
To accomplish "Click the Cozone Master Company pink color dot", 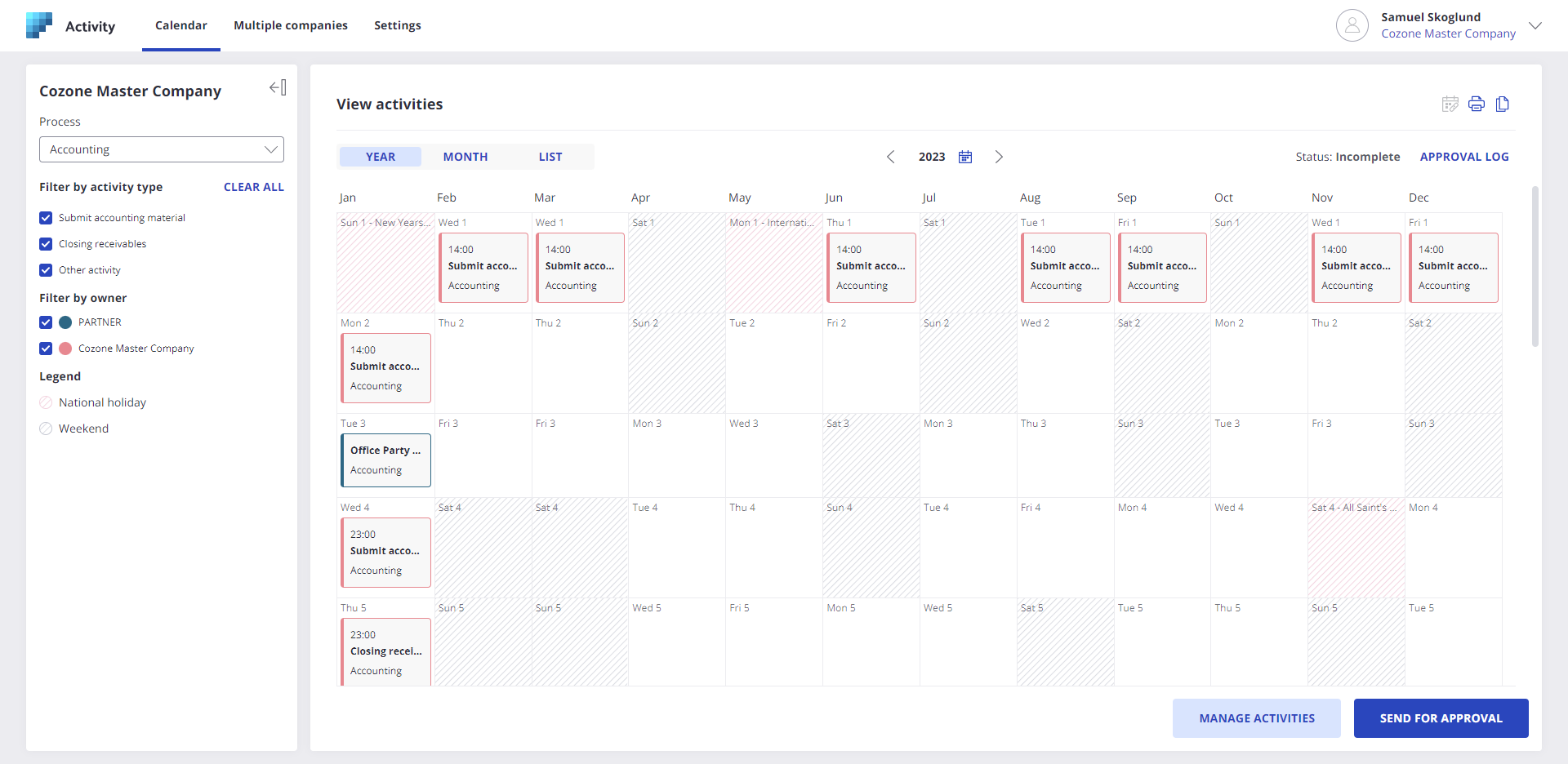I will 65,349.
